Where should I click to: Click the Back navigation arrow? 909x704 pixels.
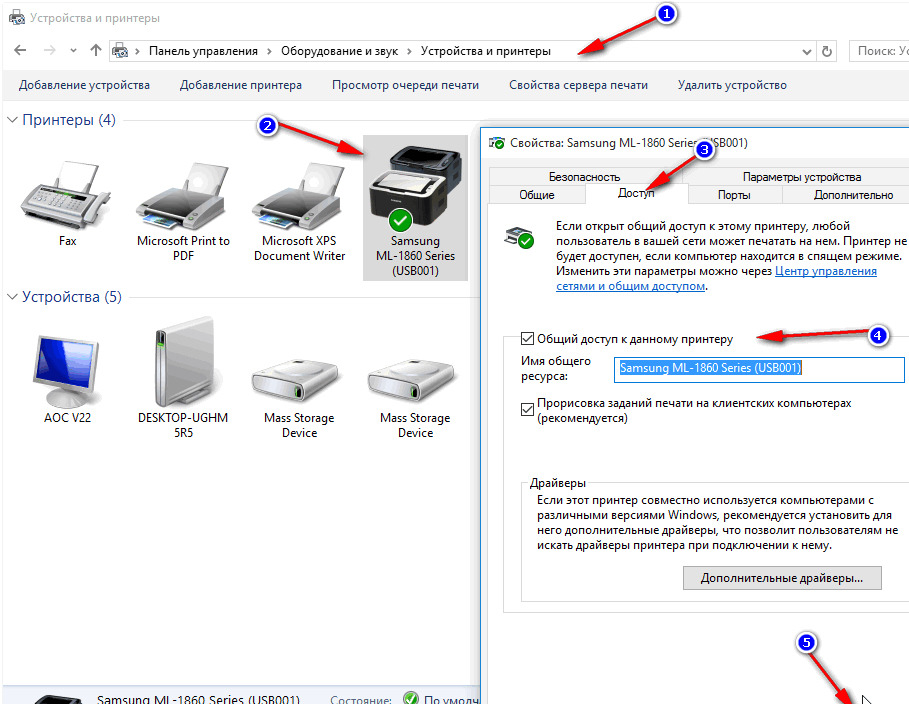(20, 50)
